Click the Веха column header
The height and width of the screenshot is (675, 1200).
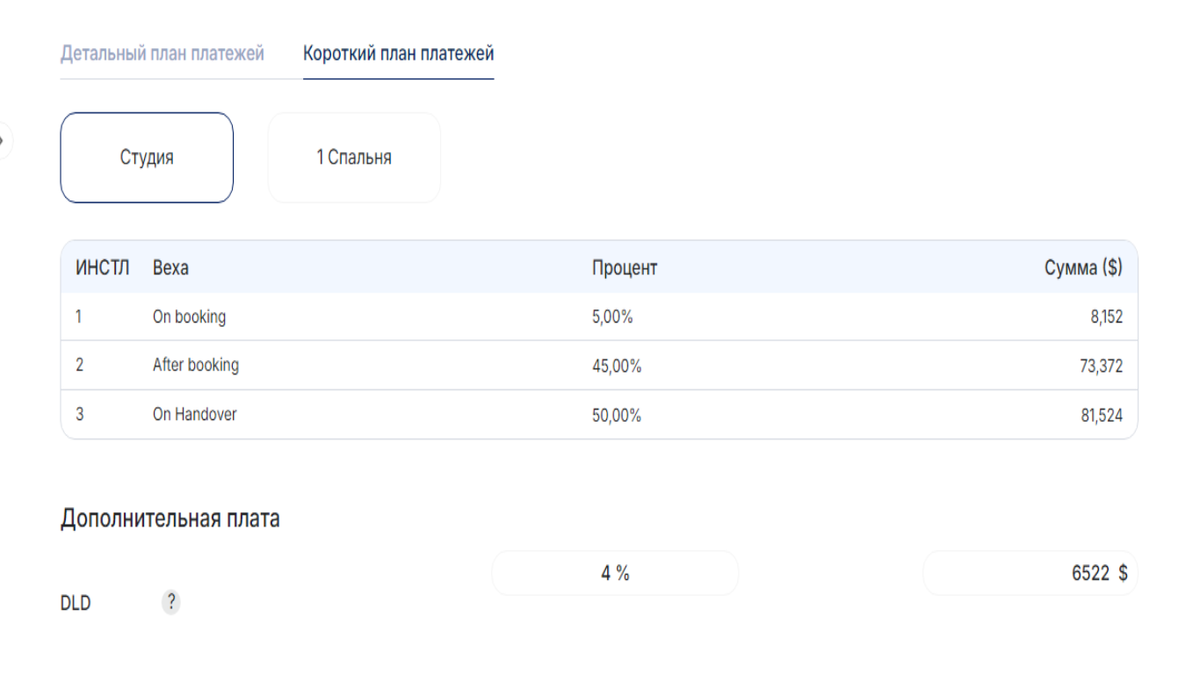tap(170, 268)
